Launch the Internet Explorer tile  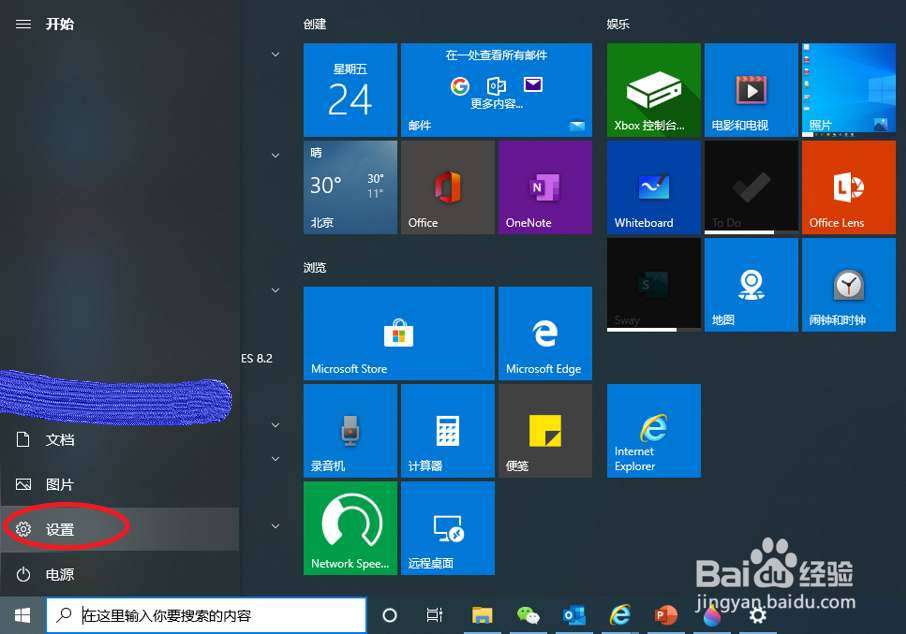[653, 431]
